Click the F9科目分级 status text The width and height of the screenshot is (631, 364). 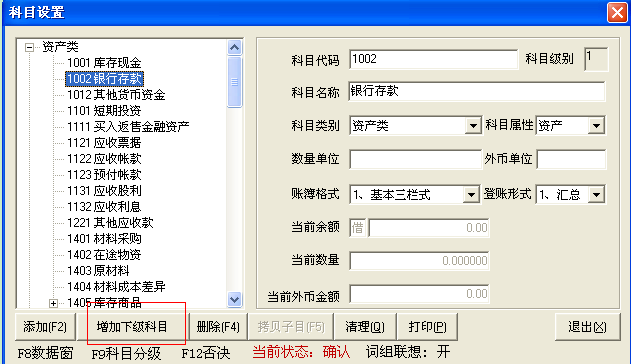pos(126,354)
